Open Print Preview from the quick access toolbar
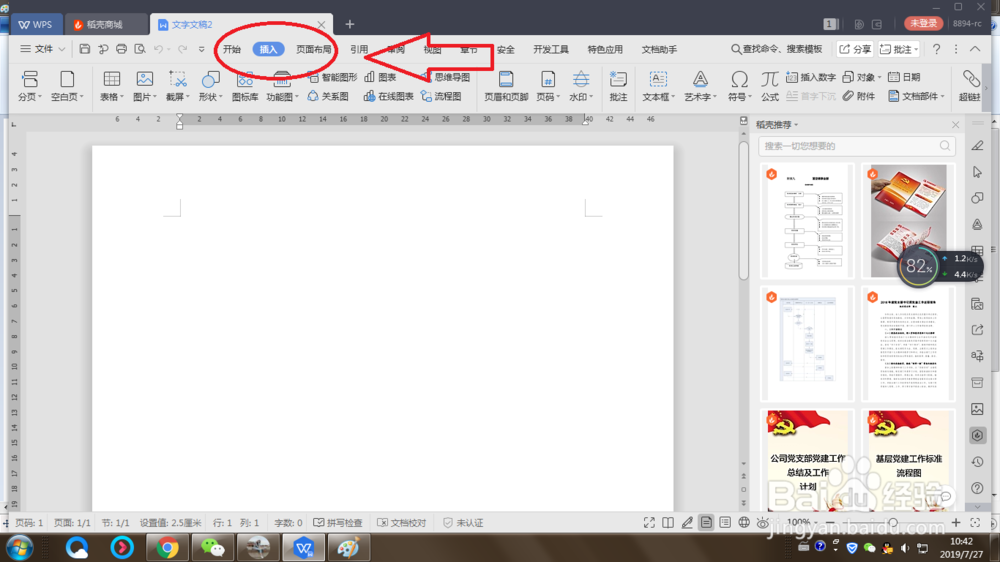This screenshot has width=1000, height=562. (x=140, y=49)
